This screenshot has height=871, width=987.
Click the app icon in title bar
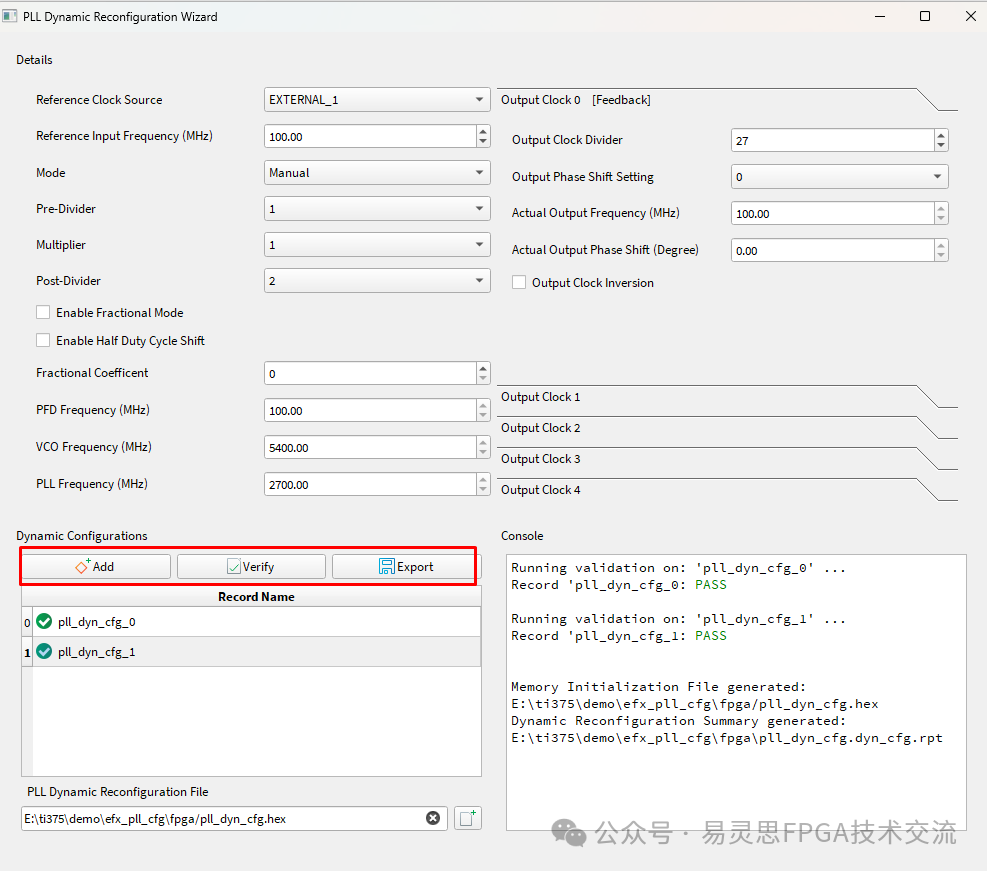(11, 16)
